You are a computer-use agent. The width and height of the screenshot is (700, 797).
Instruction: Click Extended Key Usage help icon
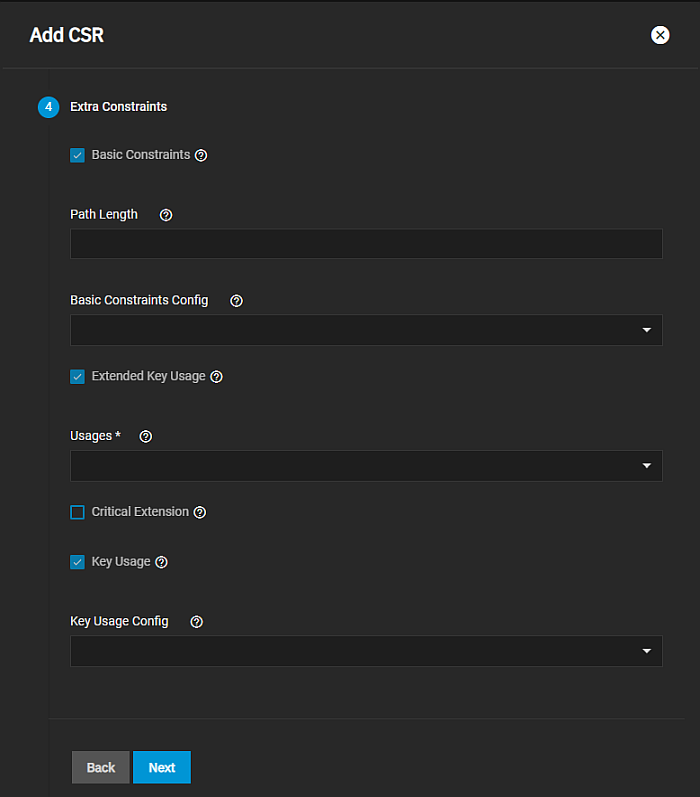tap(216, 377)
